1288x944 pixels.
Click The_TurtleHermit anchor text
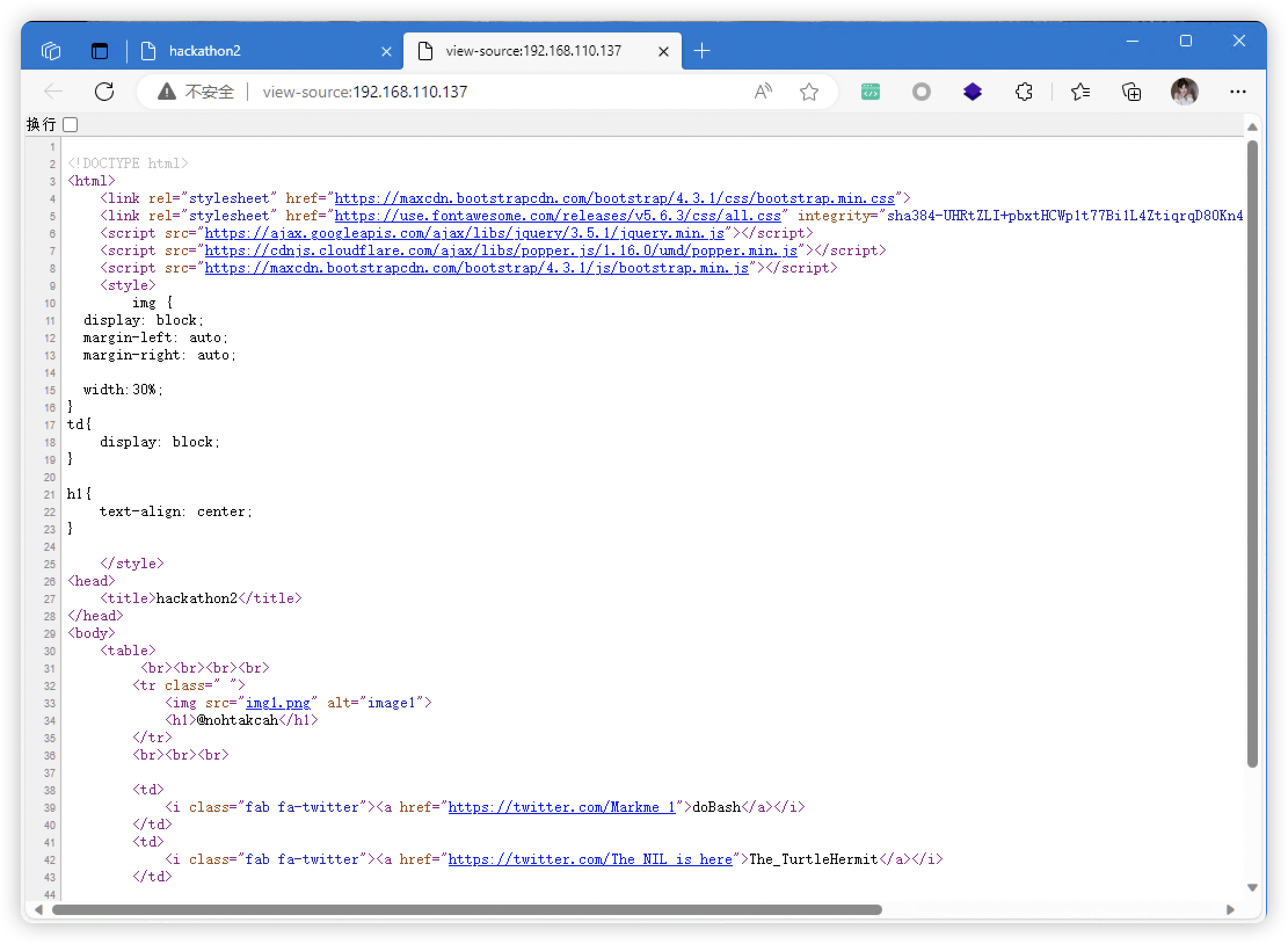814,859
